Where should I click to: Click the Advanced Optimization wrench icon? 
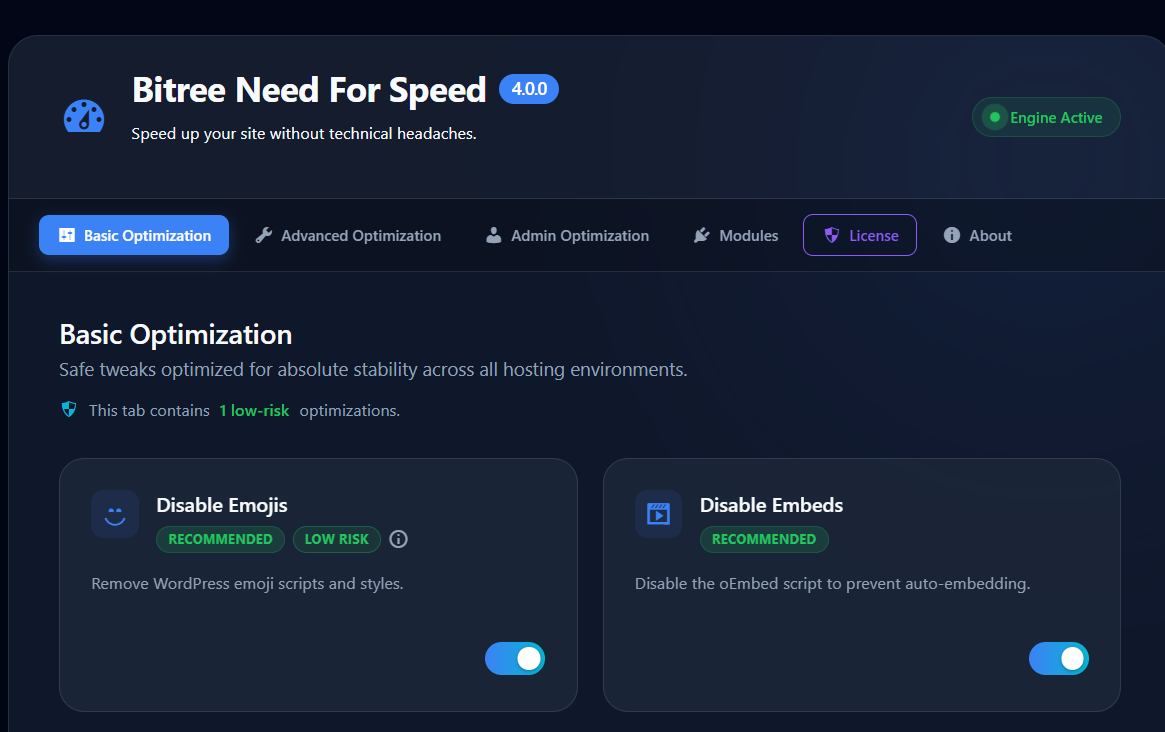pyautogui.click(x=264, y=236)
